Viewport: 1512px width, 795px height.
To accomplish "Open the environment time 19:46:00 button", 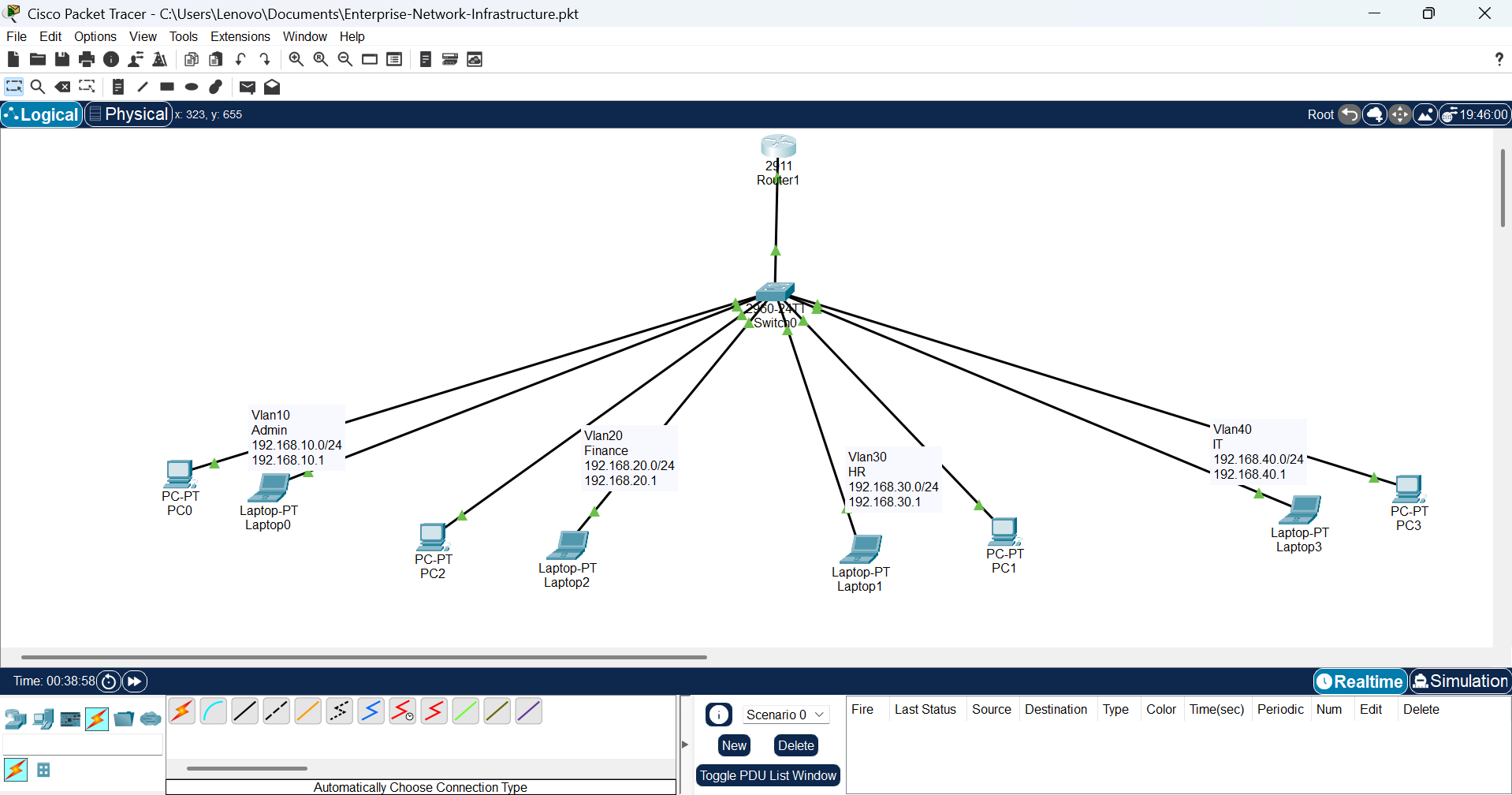I will pyautogui.click(x=1475, y=114).
